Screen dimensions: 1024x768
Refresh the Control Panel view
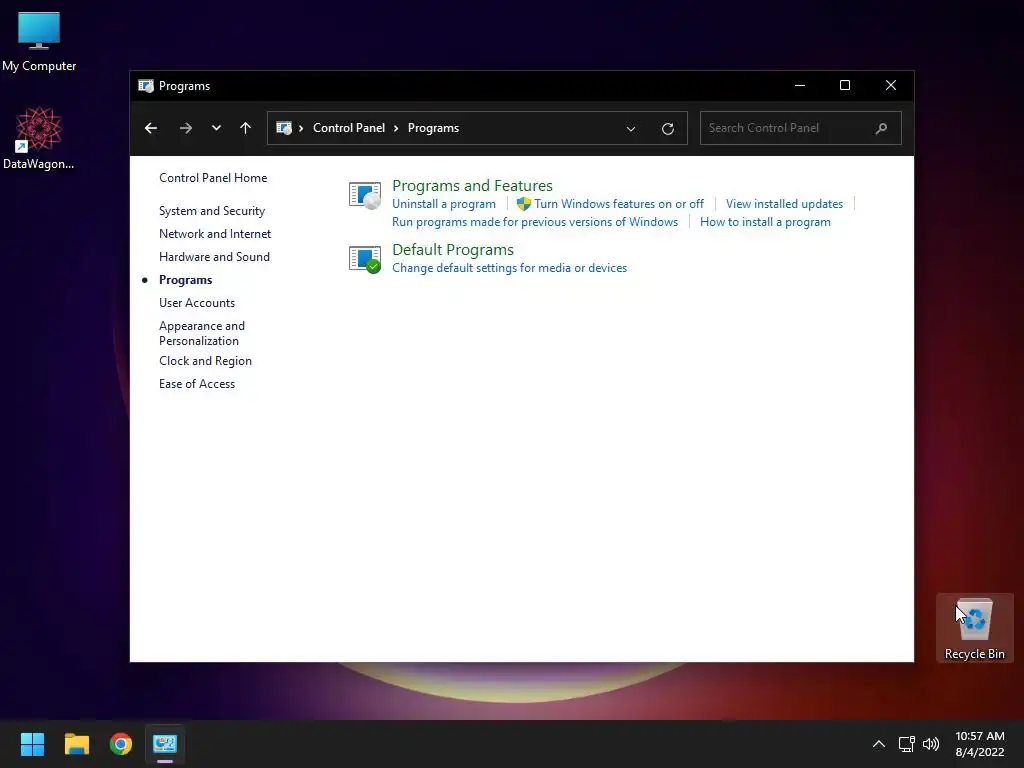(667, 129)
